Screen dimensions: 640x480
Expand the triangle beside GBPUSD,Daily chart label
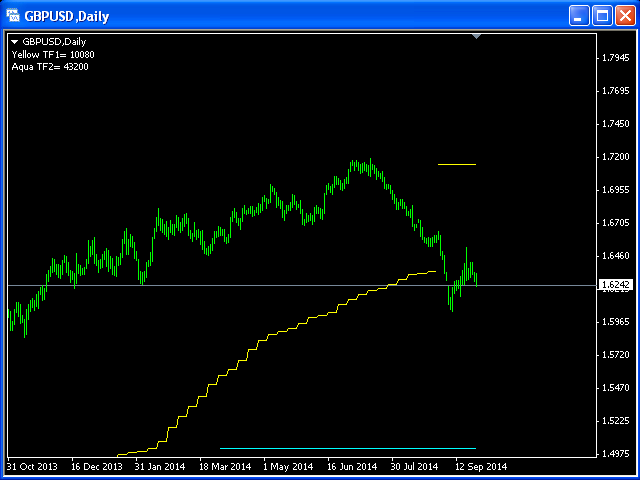point(15,41)
